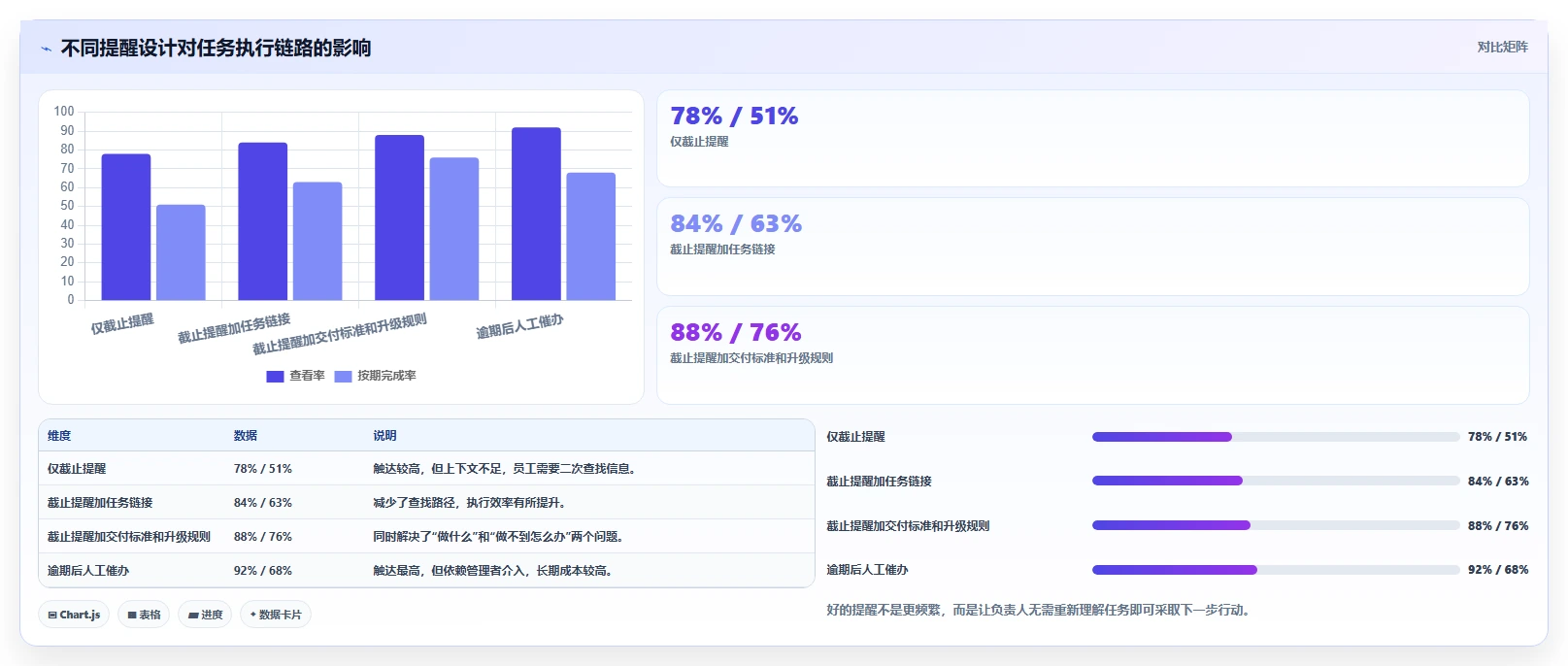Click the blue icon beside the page title
Screen dimensions: 1568x666
click(x=46, y=49)
